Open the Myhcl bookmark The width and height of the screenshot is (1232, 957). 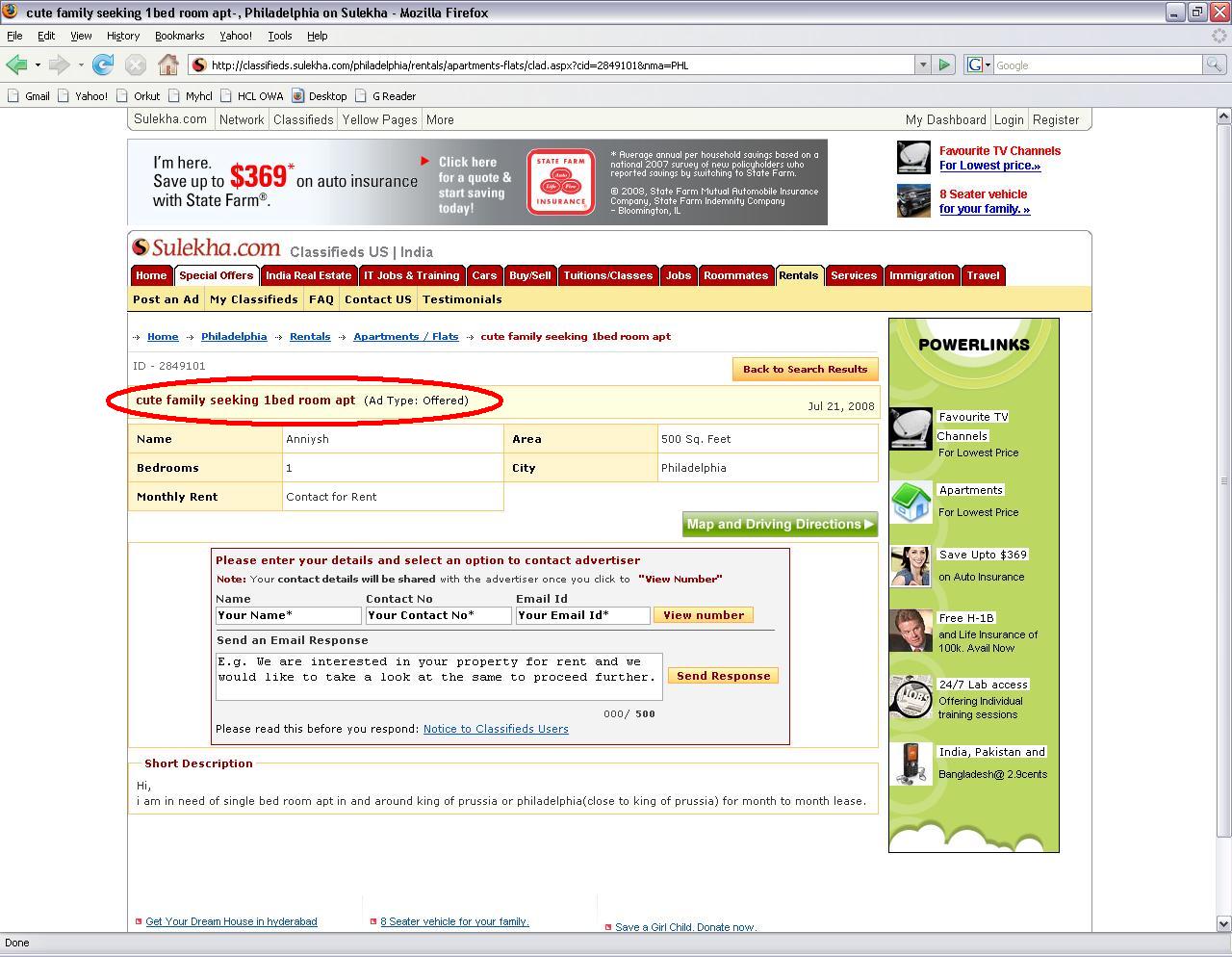(191, 95)
